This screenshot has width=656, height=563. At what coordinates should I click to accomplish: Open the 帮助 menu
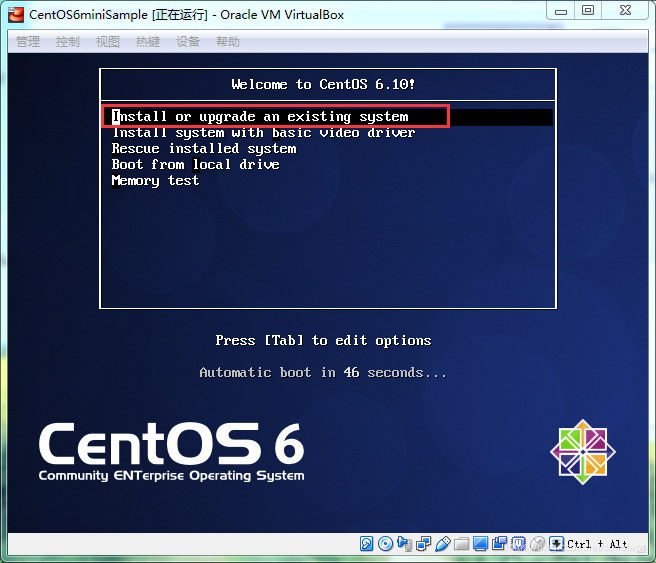228,41
